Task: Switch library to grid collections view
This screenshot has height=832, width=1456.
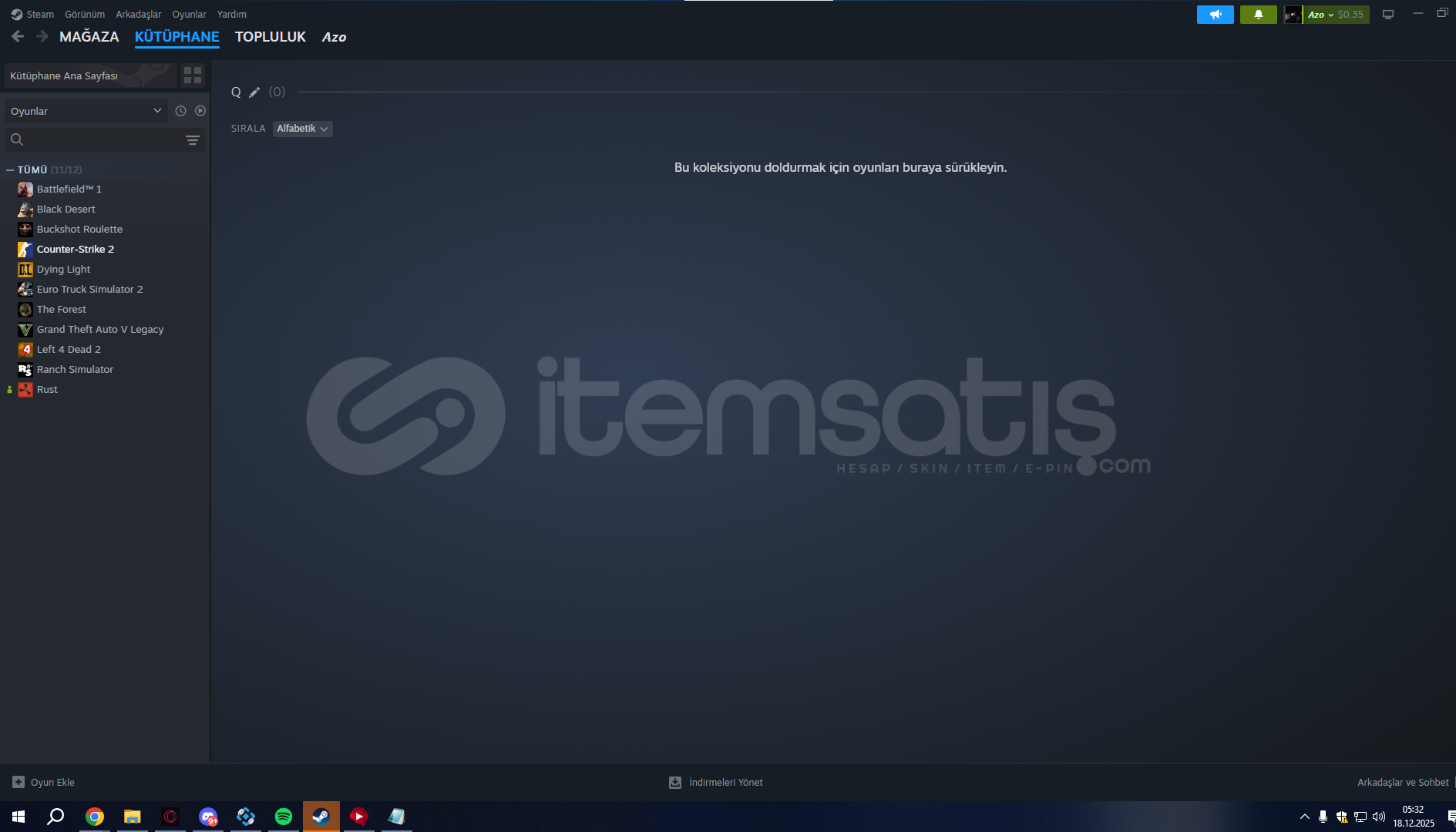Action: coord(193,75)
